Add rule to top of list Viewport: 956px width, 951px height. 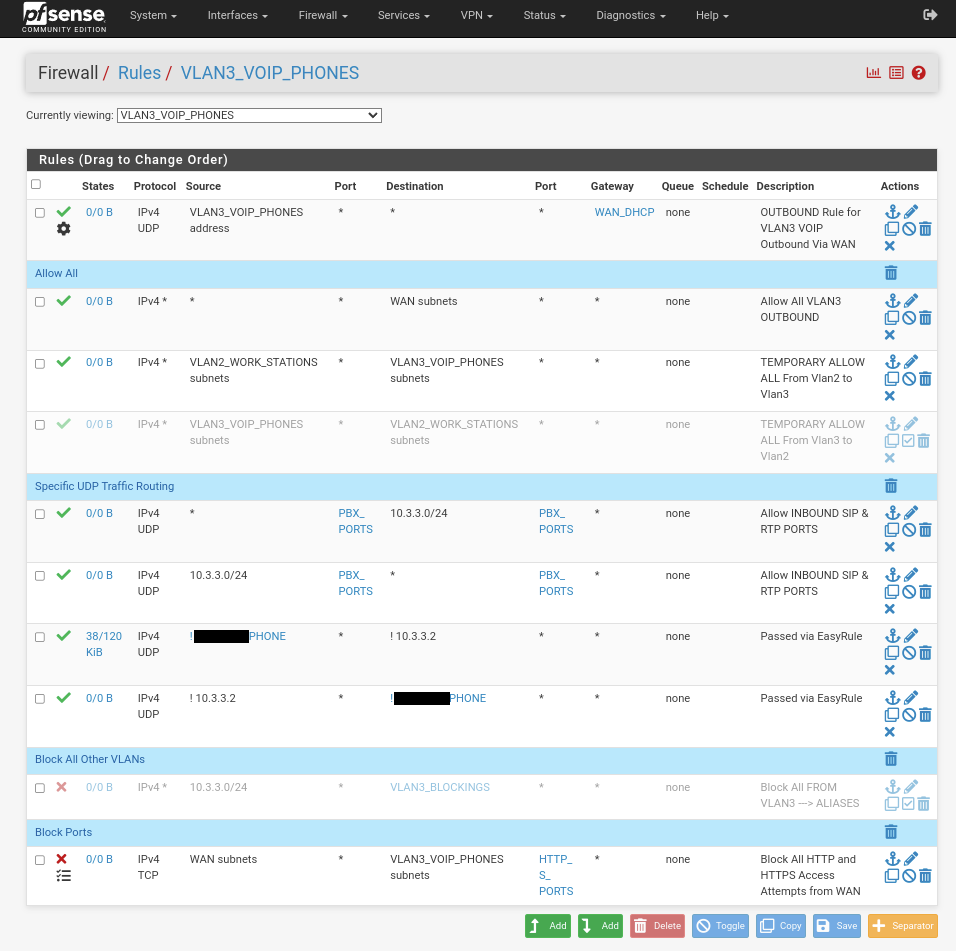coord(548,926)
